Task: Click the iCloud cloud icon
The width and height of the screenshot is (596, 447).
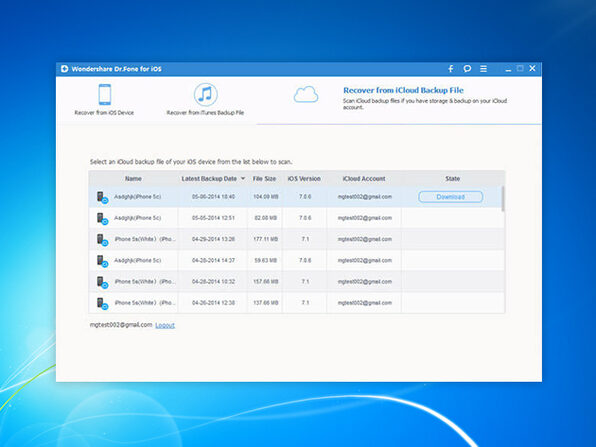Action: 306,94
